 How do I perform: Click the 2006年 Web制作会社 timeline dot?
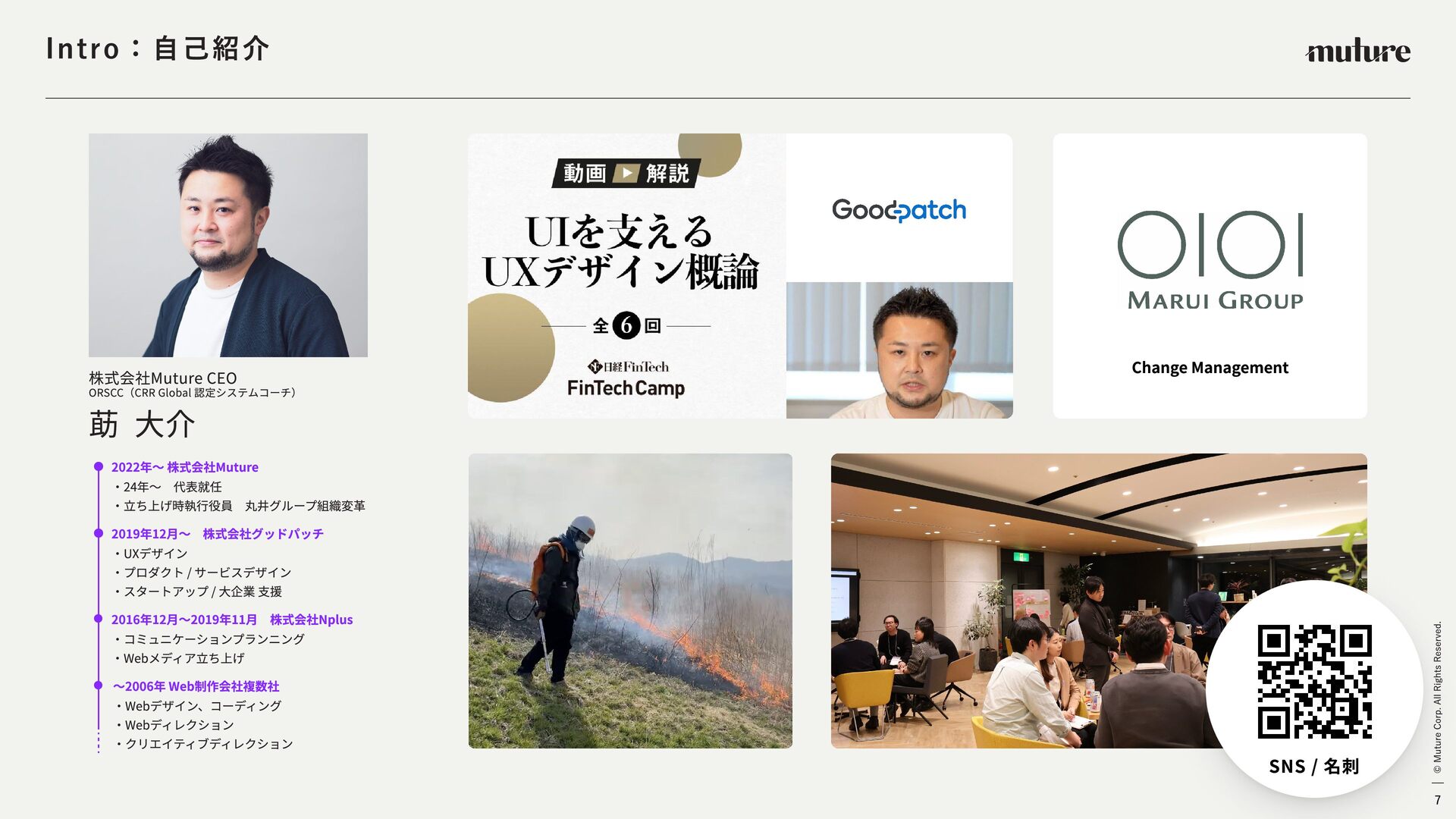[99, 686]
